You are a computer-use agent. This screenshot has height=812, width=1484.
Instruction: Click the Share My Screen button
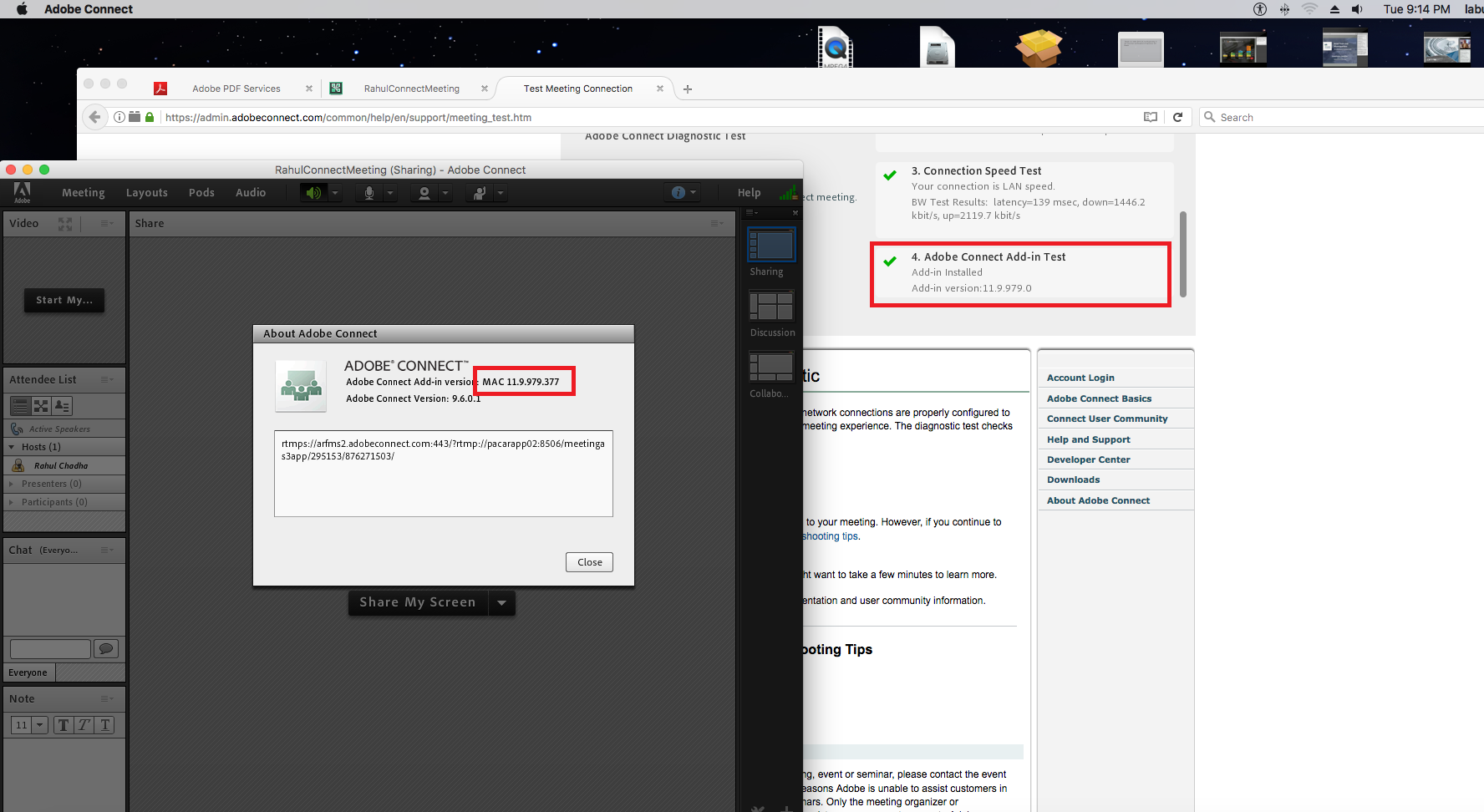(418, 602)
